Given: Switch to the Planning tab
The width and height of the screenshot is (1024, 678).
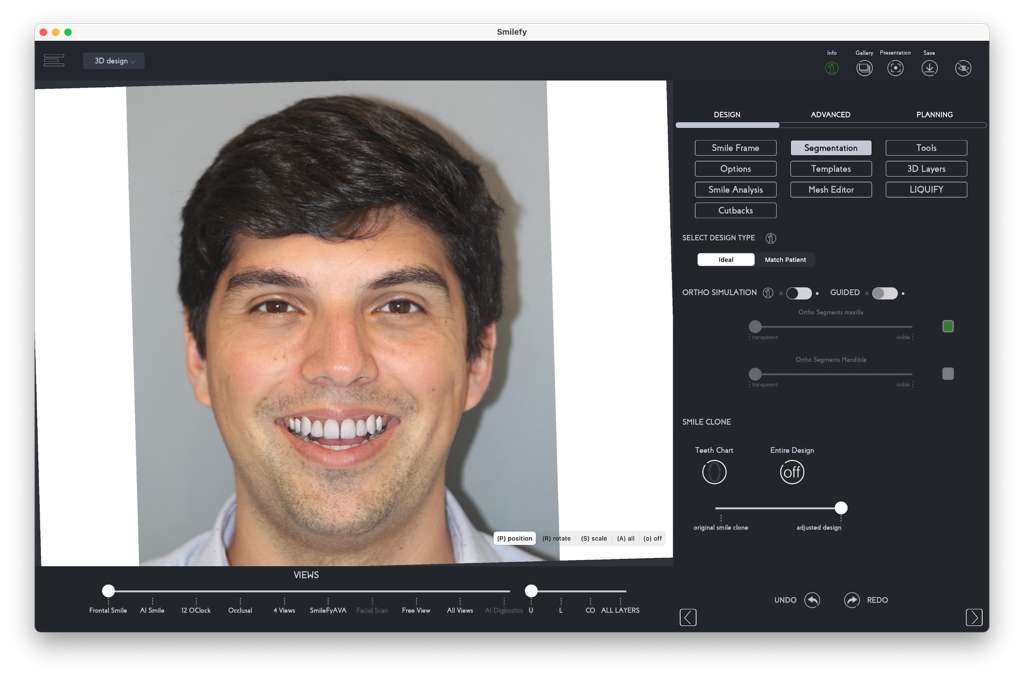Looking at the screenshot, I should tap(934, 115).
